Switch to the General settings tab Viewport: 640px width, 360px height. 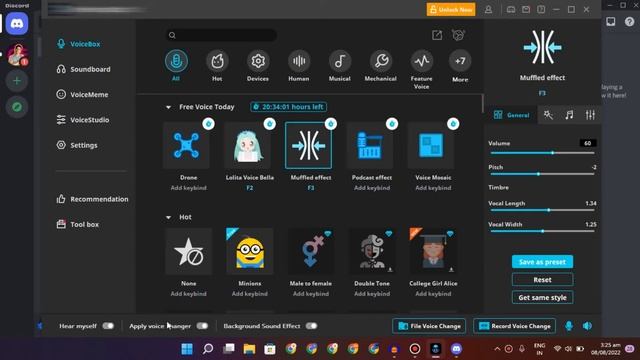click(x=511, y=115)
